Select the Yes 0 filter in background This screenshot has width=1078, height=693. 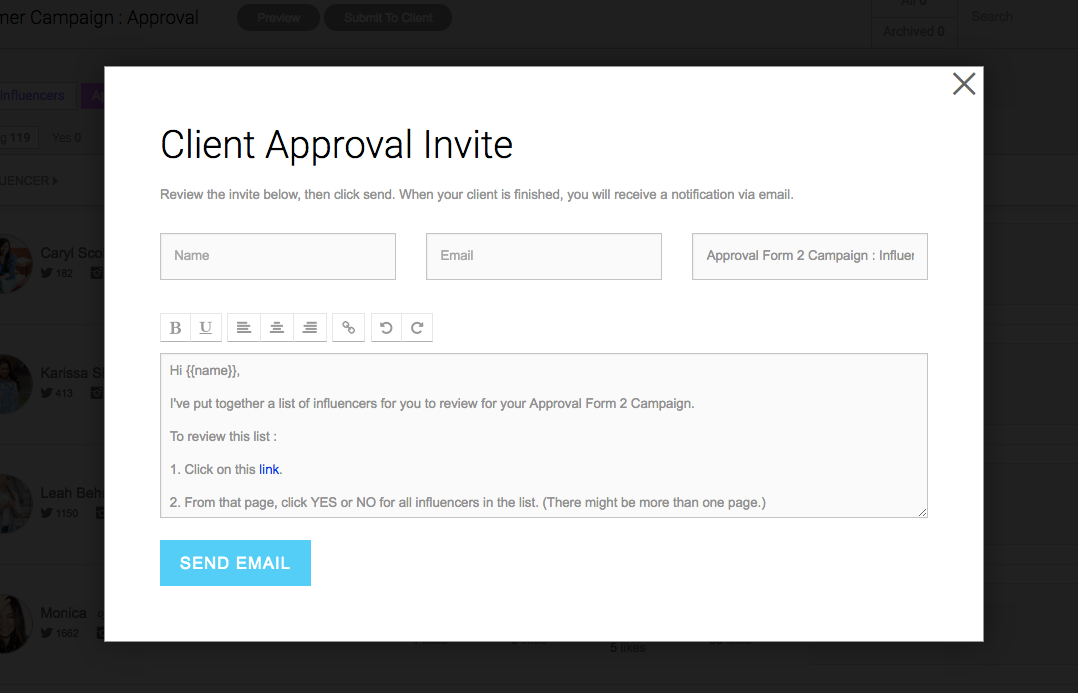click(x=67, y=138)
